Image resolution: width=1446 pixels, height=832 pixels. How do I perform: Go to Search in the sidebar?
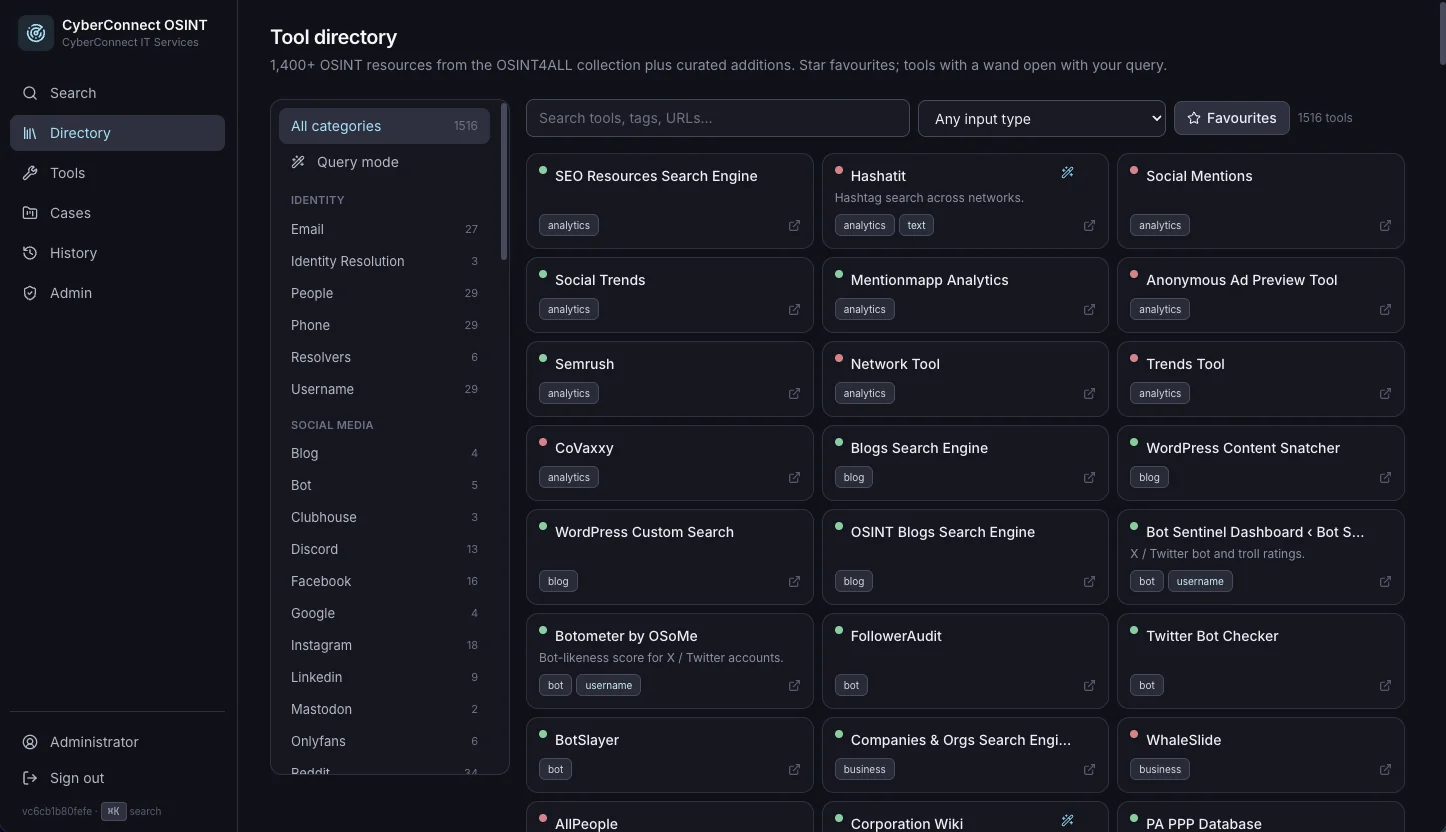tap(117, 93)
